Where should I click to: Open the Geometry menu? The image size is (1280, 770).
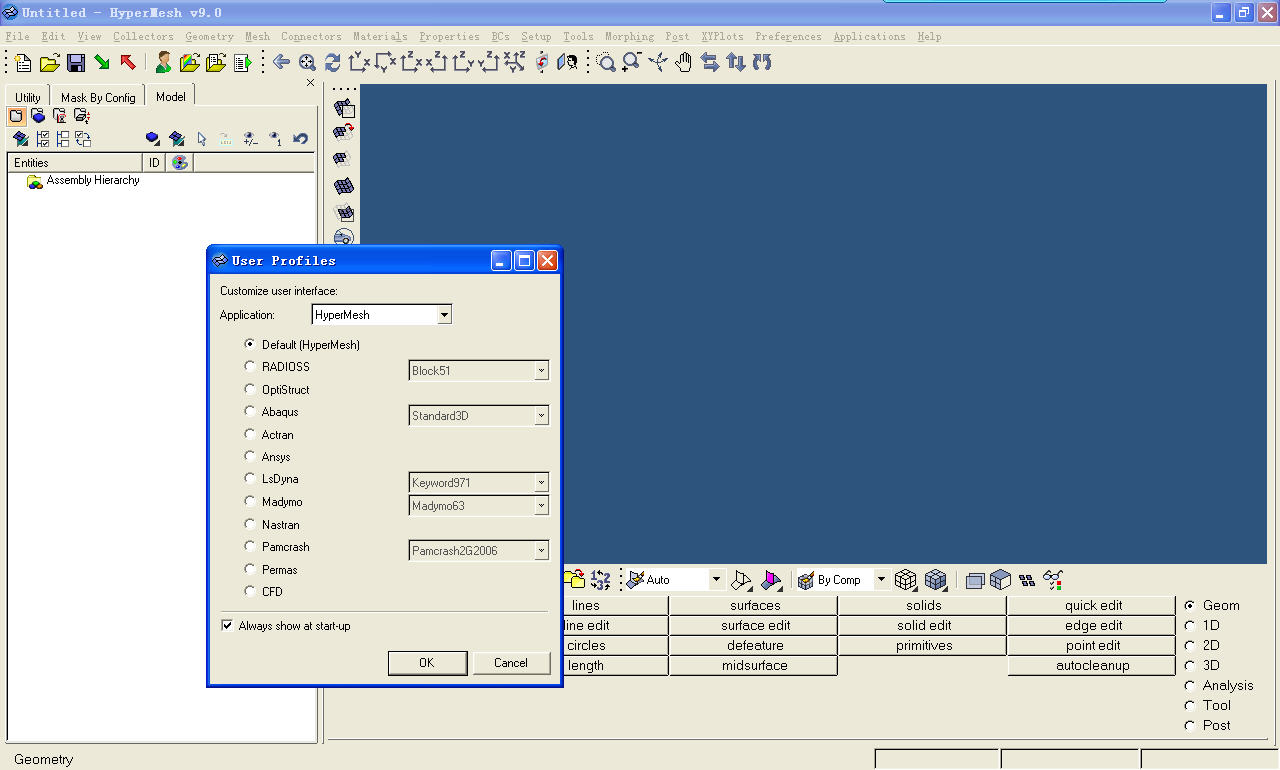coord(209,37)
